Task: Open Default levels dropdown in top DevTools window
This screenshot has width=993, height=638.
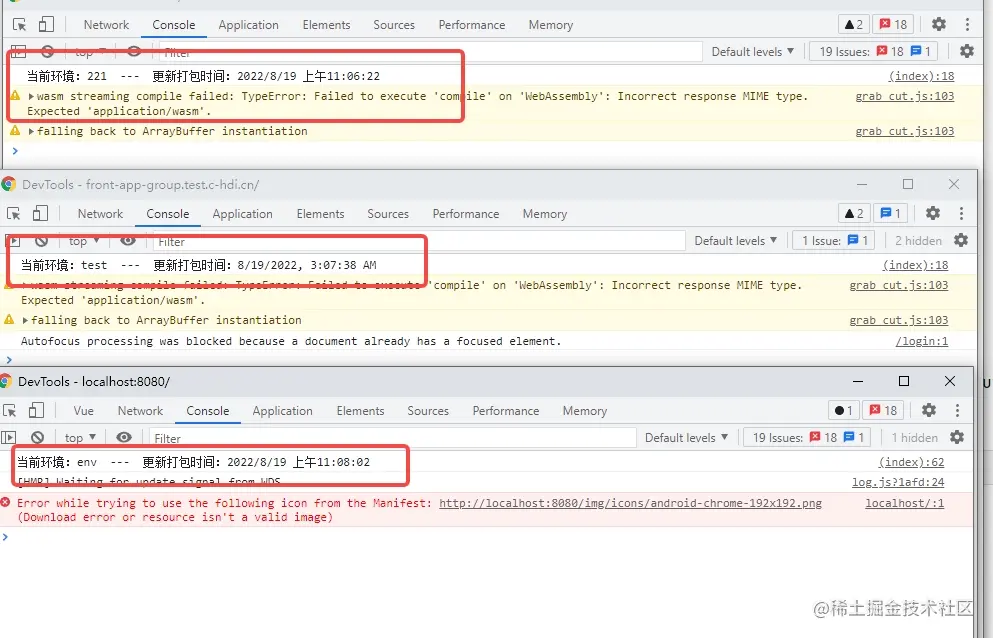Action: [752, 51]
